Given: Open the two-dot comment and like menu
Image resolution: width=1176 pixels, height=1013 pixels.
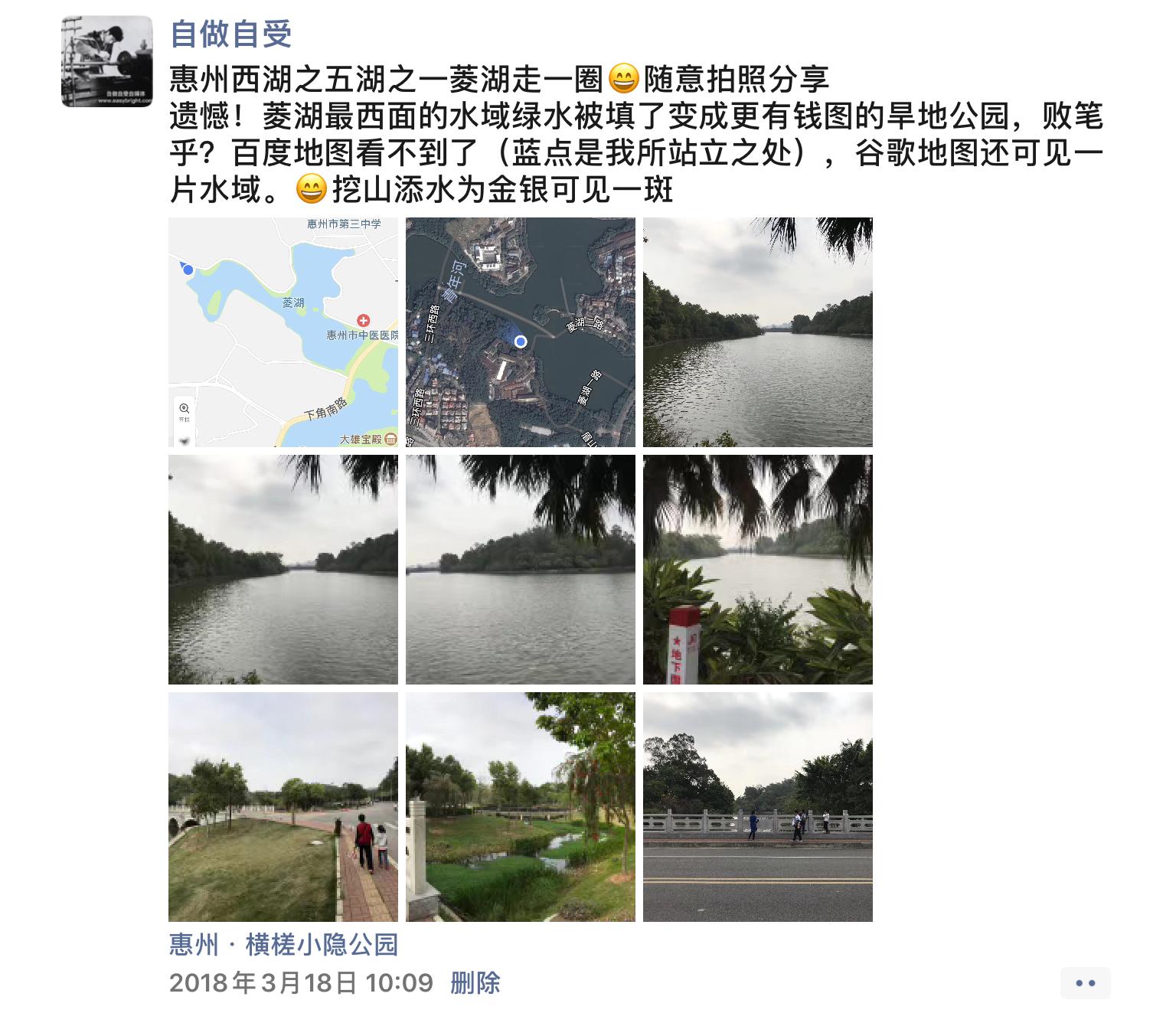Looking at the screenshot, I should (x=1086, y=983).
